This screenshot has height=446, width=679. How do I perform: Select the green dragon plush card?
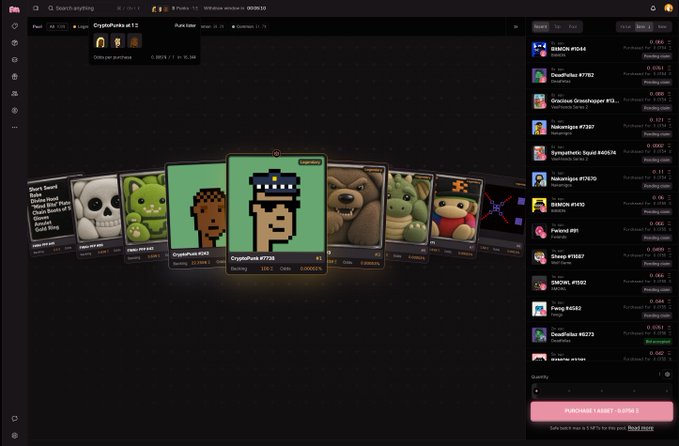point(408,215)
